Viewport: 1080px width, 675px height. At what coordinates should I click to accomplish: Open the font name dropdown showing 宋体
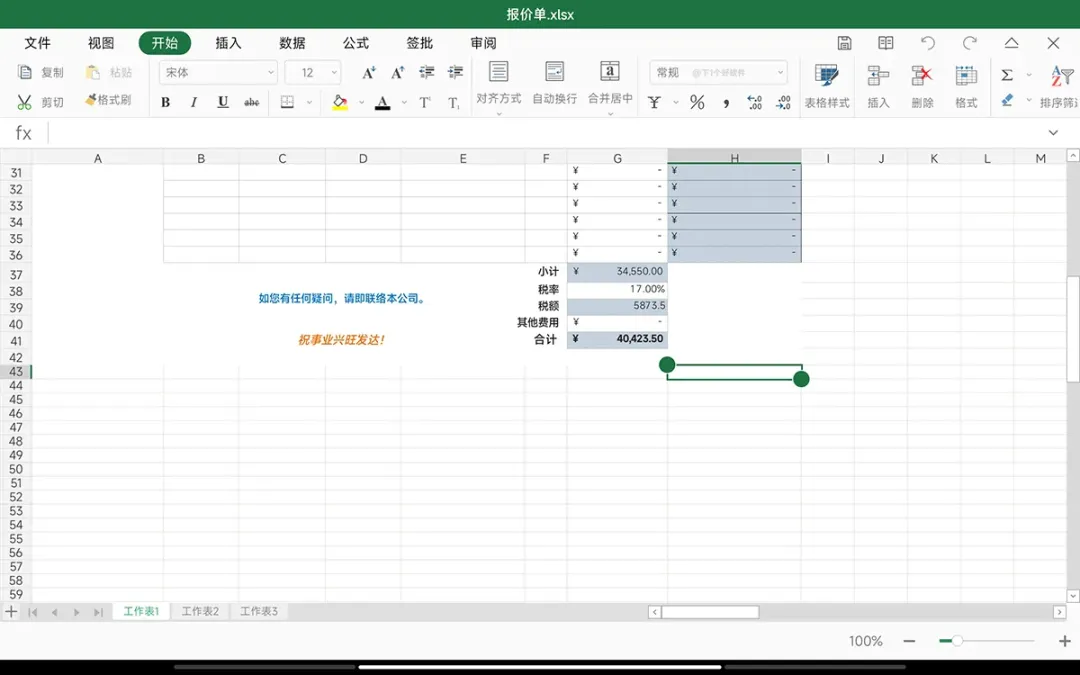click(x=218, y=72)
